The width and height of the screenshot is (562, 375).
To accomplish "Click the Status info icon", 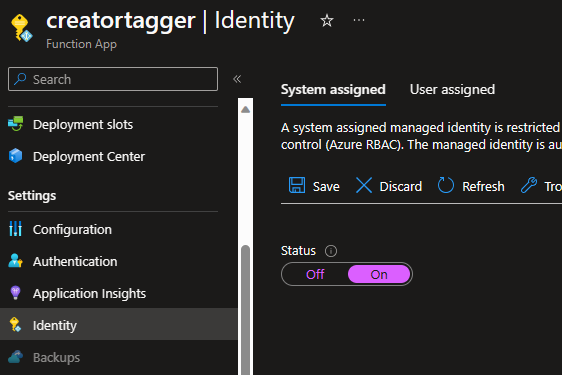I will coord(331,251).
